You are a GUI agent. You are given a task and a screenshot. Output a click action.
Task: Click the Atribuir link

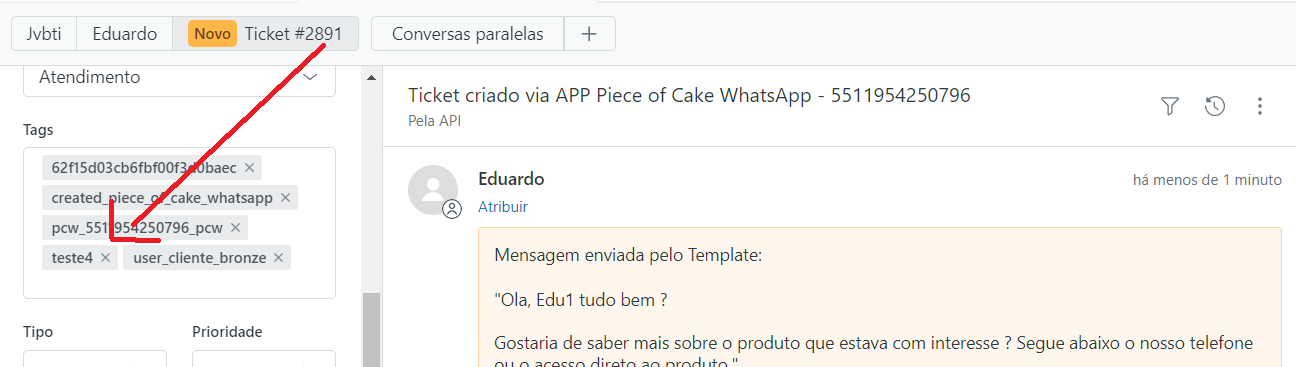pyautogui.click(x=502, y=207)
